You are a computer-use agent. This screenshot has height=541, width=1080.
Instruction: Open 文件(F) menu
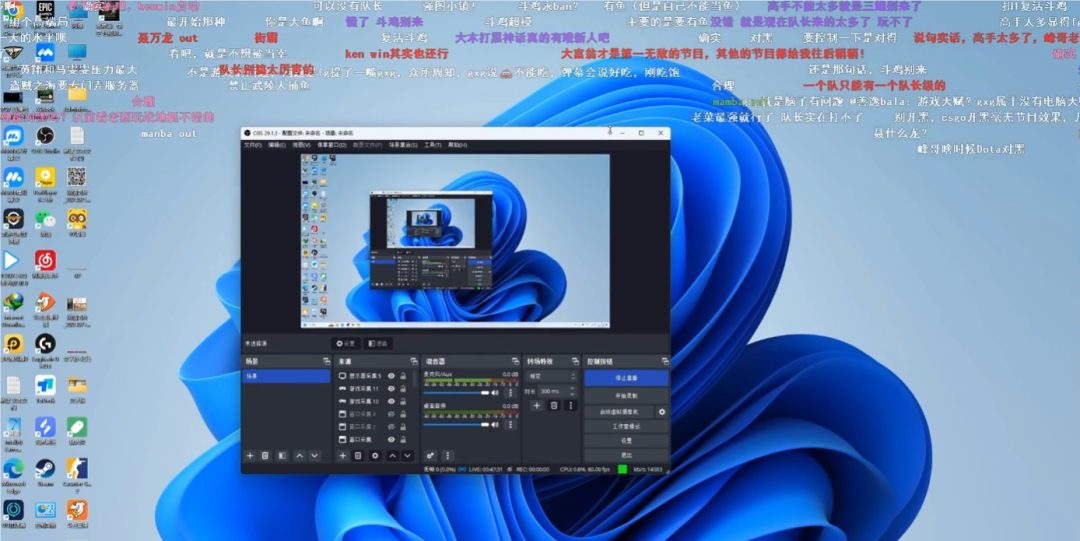[x=253, y=145]
